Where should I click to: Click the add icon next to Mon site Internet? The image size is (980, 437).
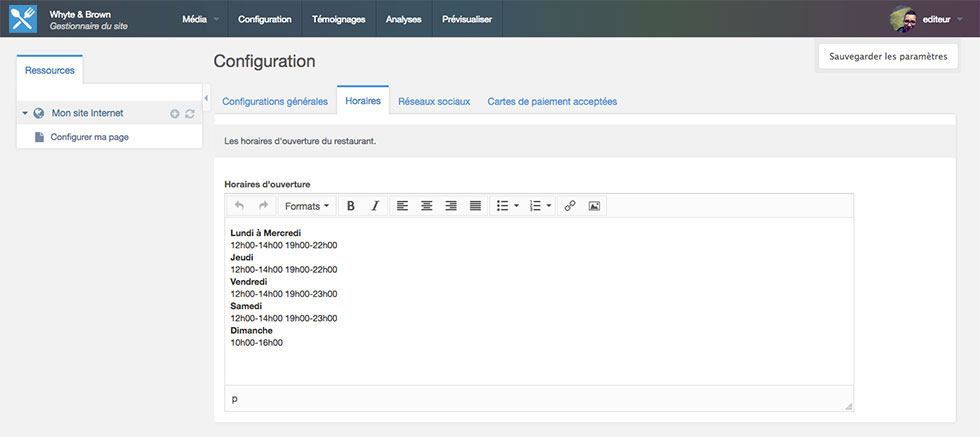coord(174,114)
